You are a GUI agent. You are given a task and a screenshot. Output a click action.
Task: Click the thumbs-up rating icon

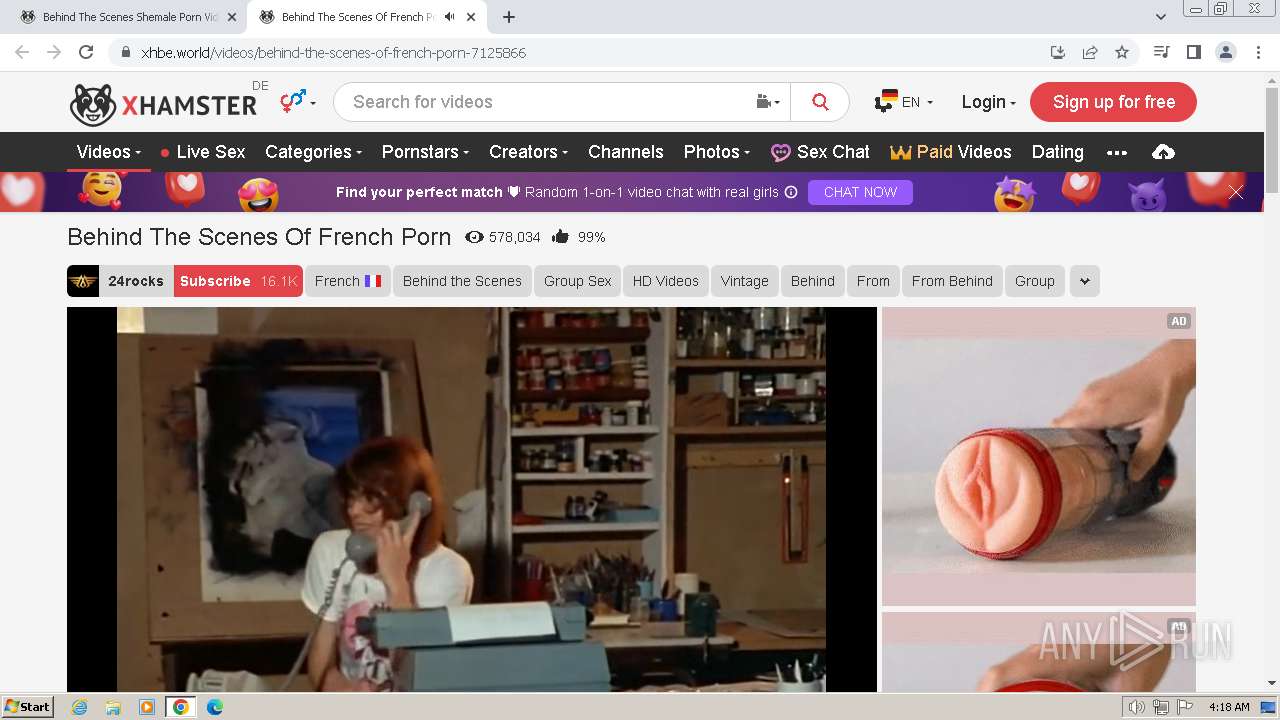pos(560,237)
